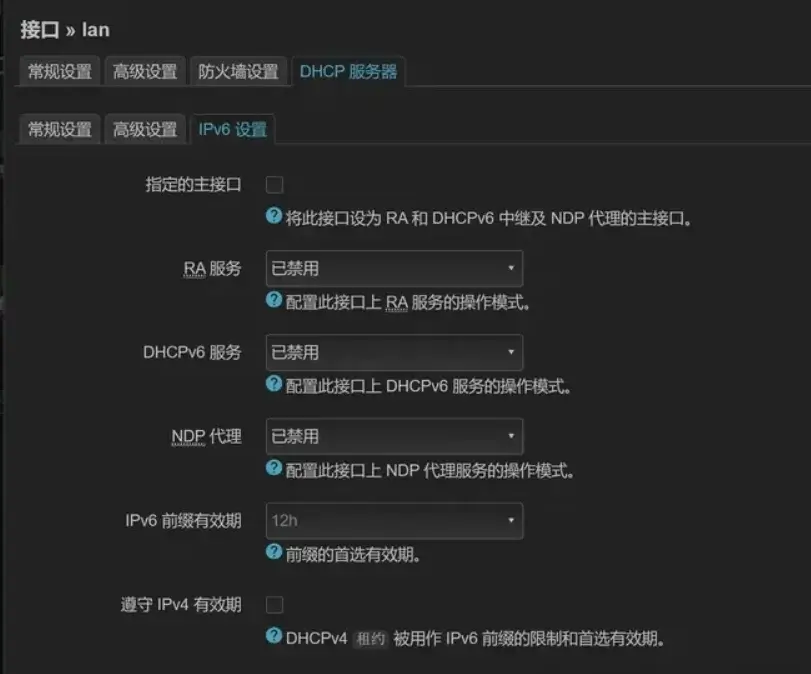
Task: Switch to the 防火墙设置 tab
Action: tap(238, 71)
